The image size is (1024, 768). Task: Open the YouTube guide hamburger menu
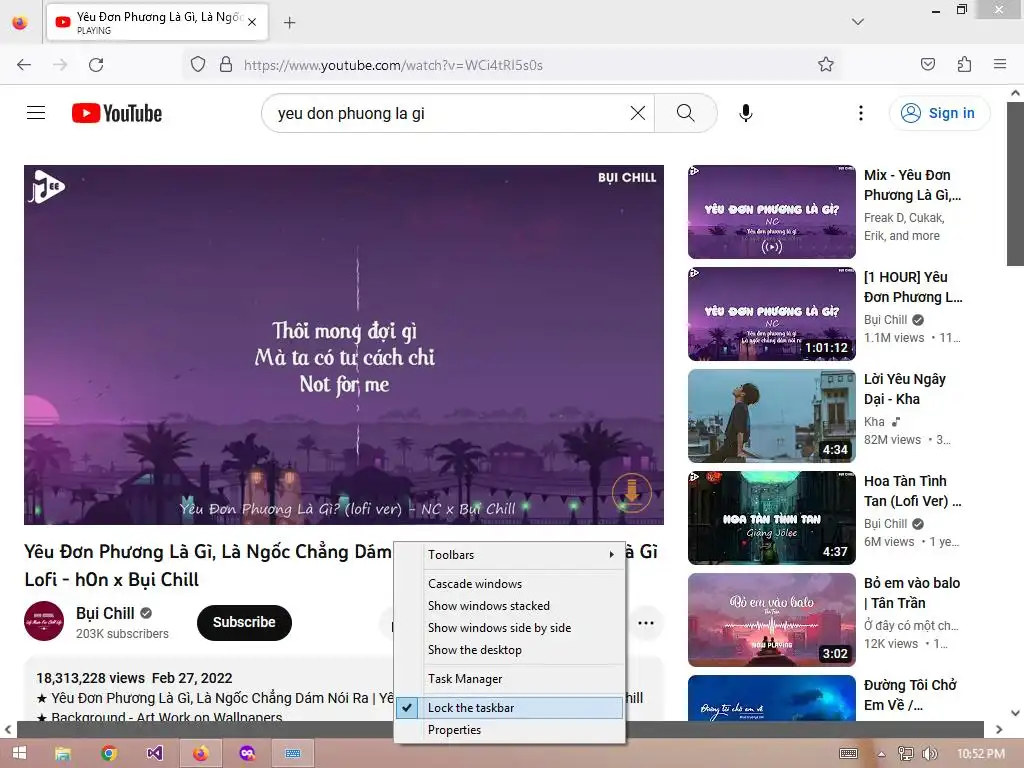[36, 113]
